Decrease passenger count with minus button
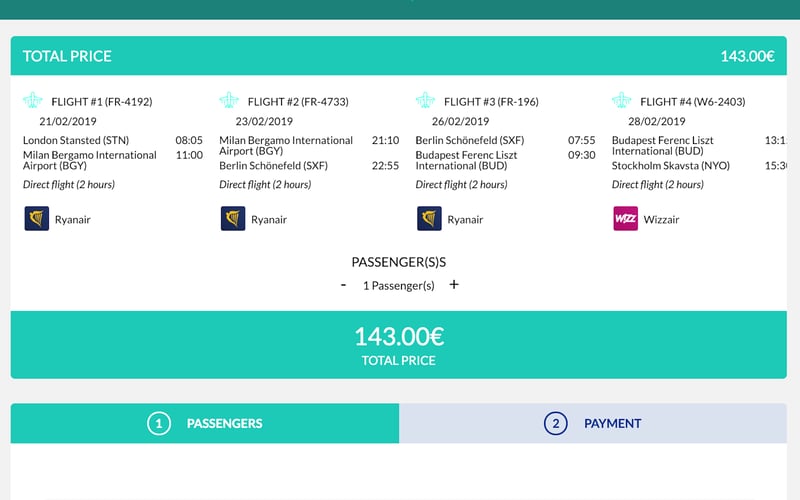Viewport: 800px width, 500px height. [344, 285]
